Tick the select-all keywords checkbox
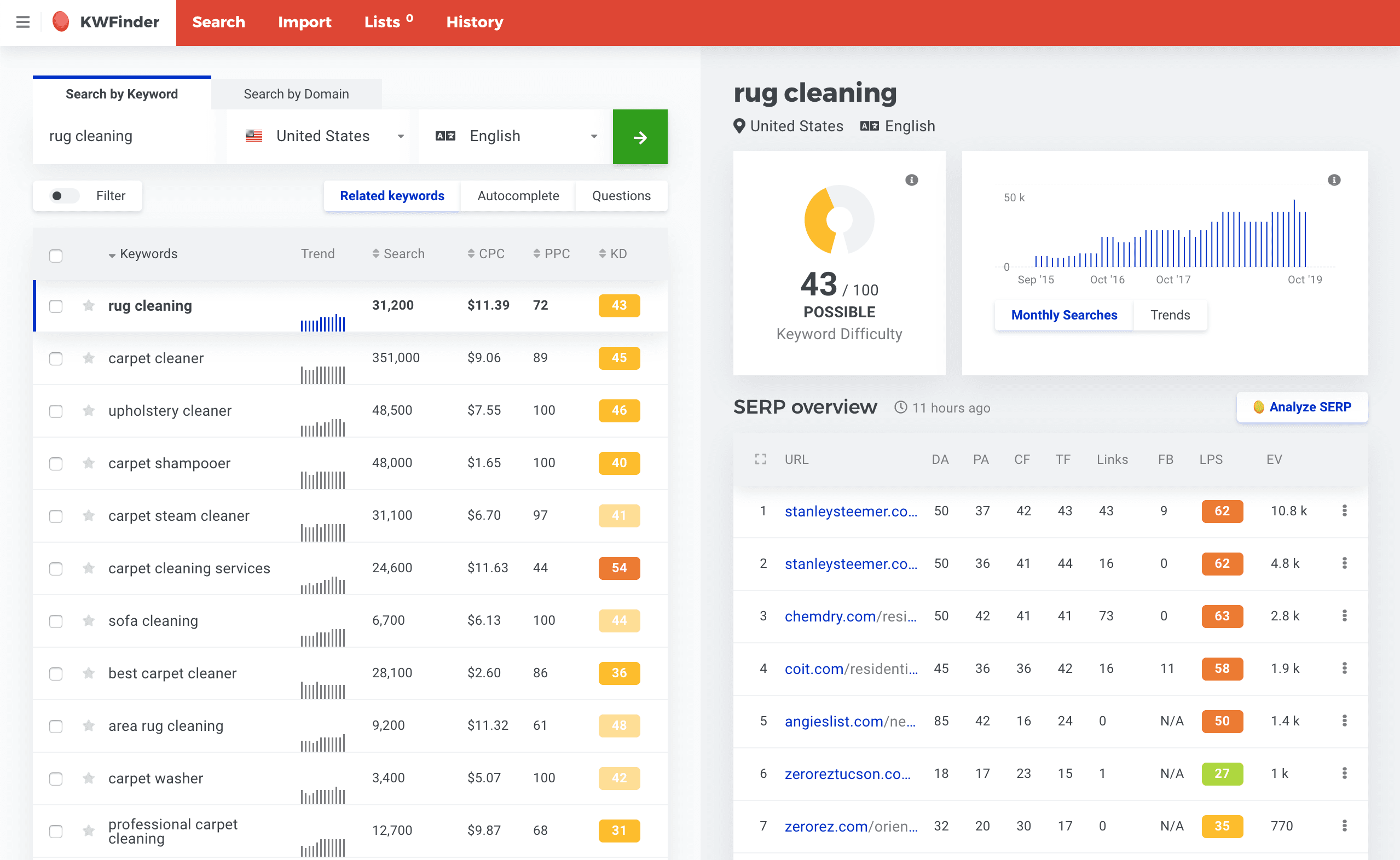Screen dimensions: 1400x860 coord(56,255)
